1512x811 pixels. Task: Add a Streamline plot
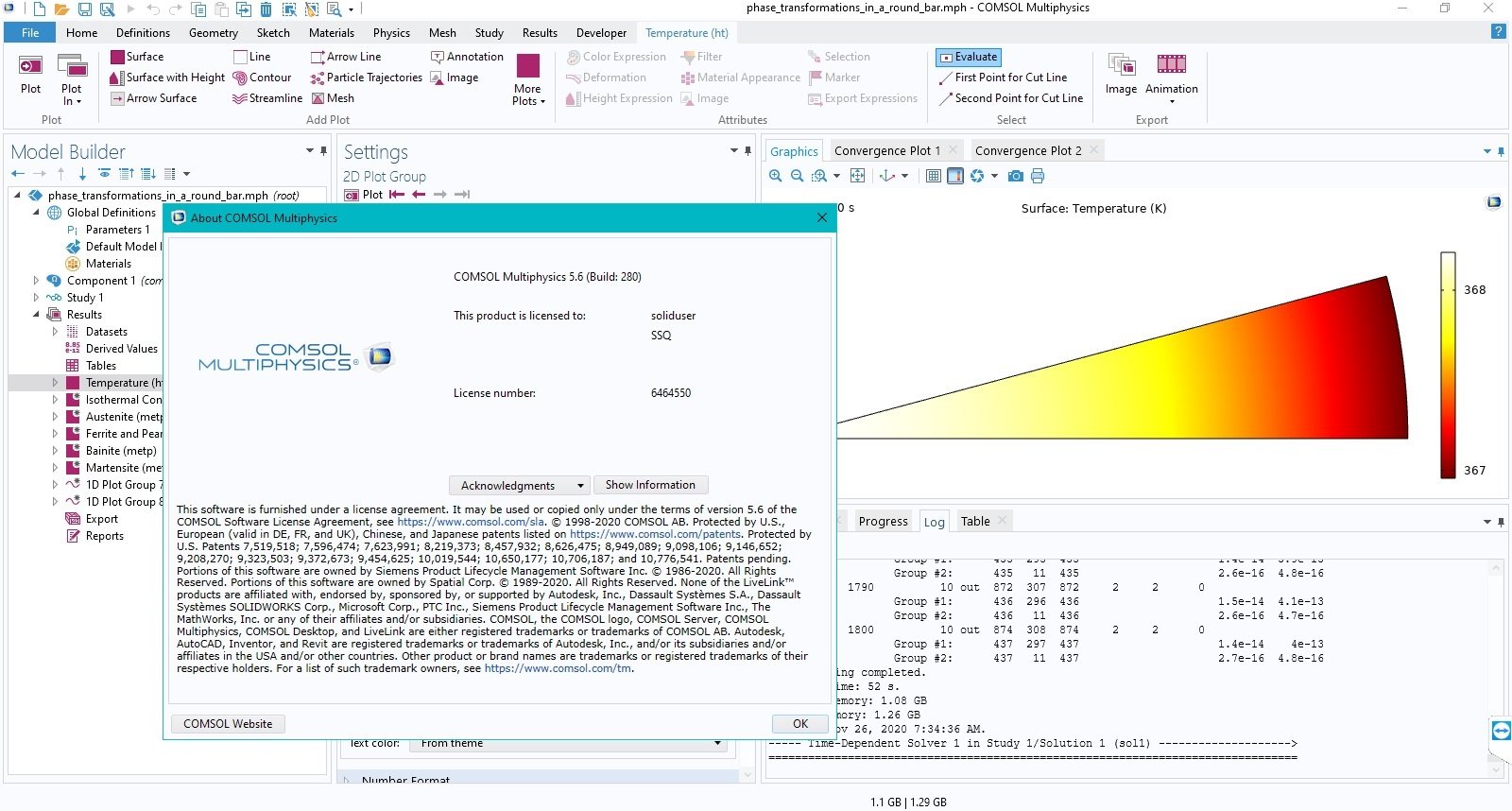267,98
